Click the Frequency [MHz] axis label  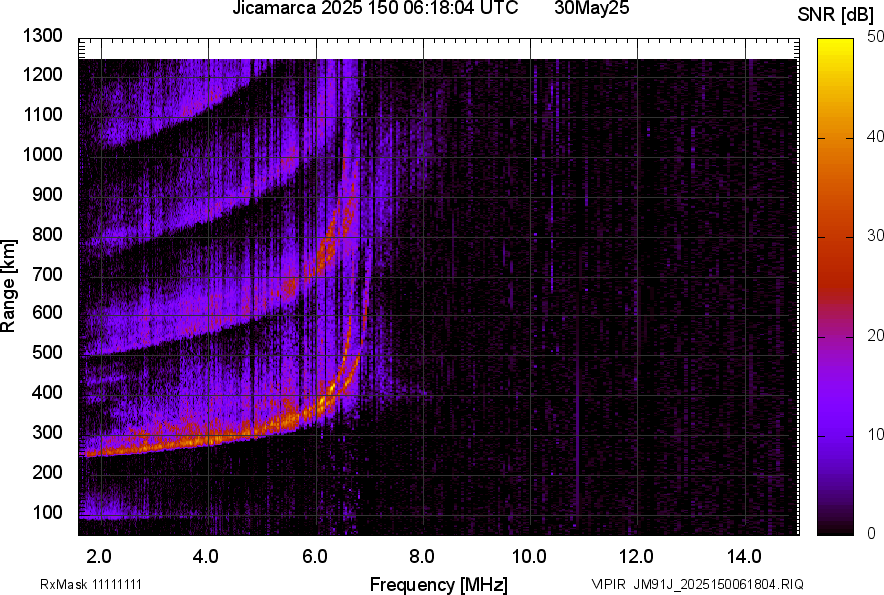pos(439,584)
